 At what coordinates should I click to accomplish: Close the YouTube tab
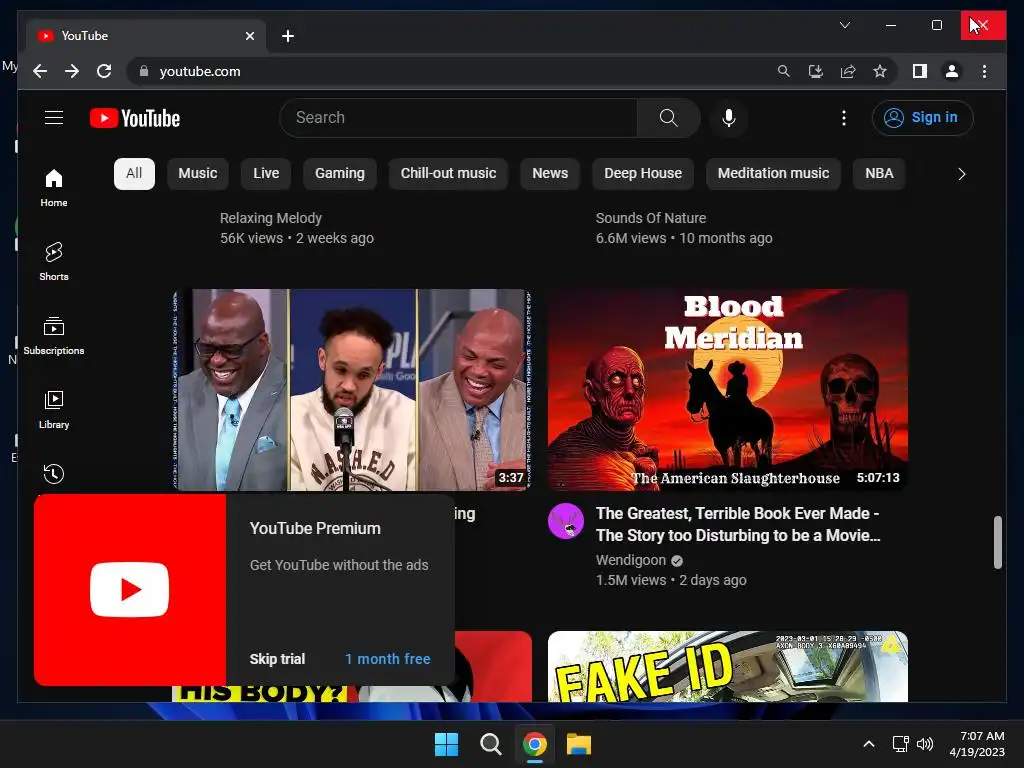[x=249, y=36]
